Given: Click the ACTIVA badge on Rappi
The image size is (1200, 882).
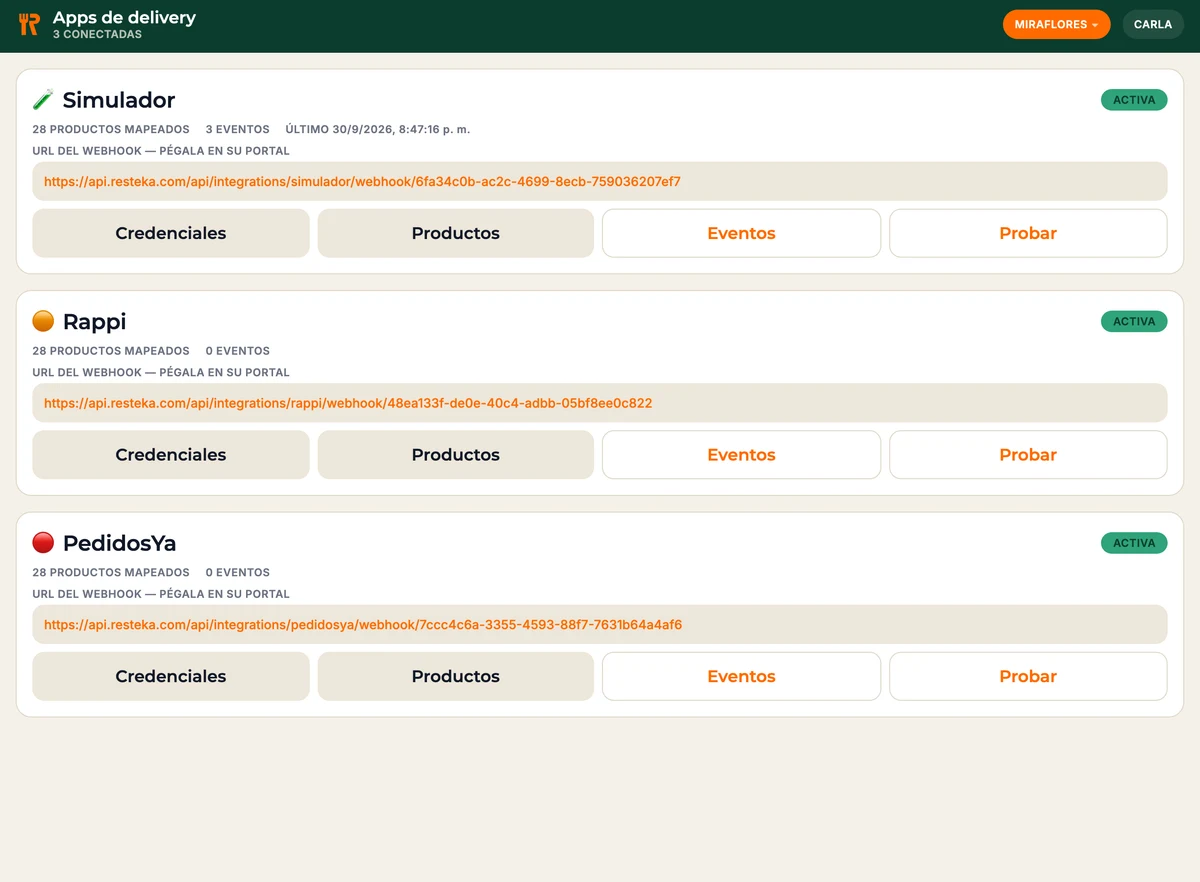Looking at the screenshot, I should tap(1134, 321).
